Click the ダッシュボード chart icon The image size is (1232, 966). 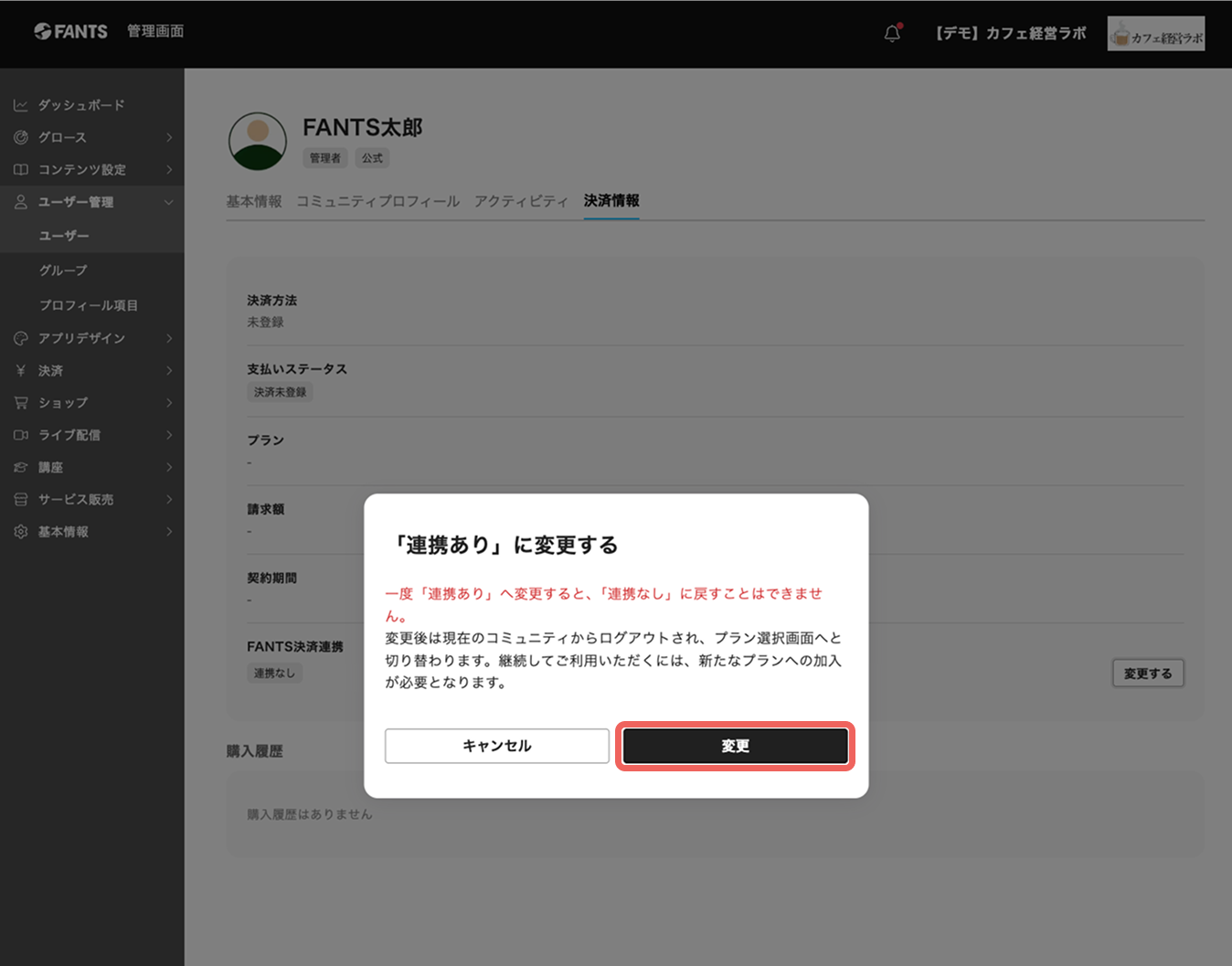click(20, 105)
